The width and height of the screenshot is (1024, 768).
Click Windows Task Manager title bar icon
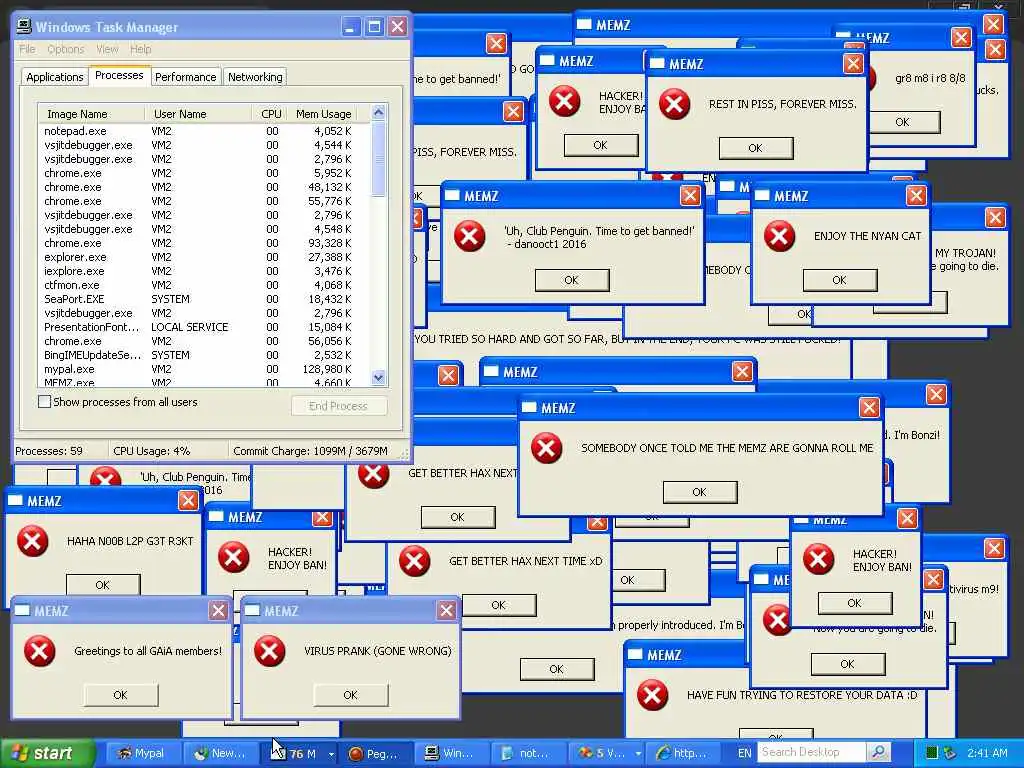pos(24,26)
